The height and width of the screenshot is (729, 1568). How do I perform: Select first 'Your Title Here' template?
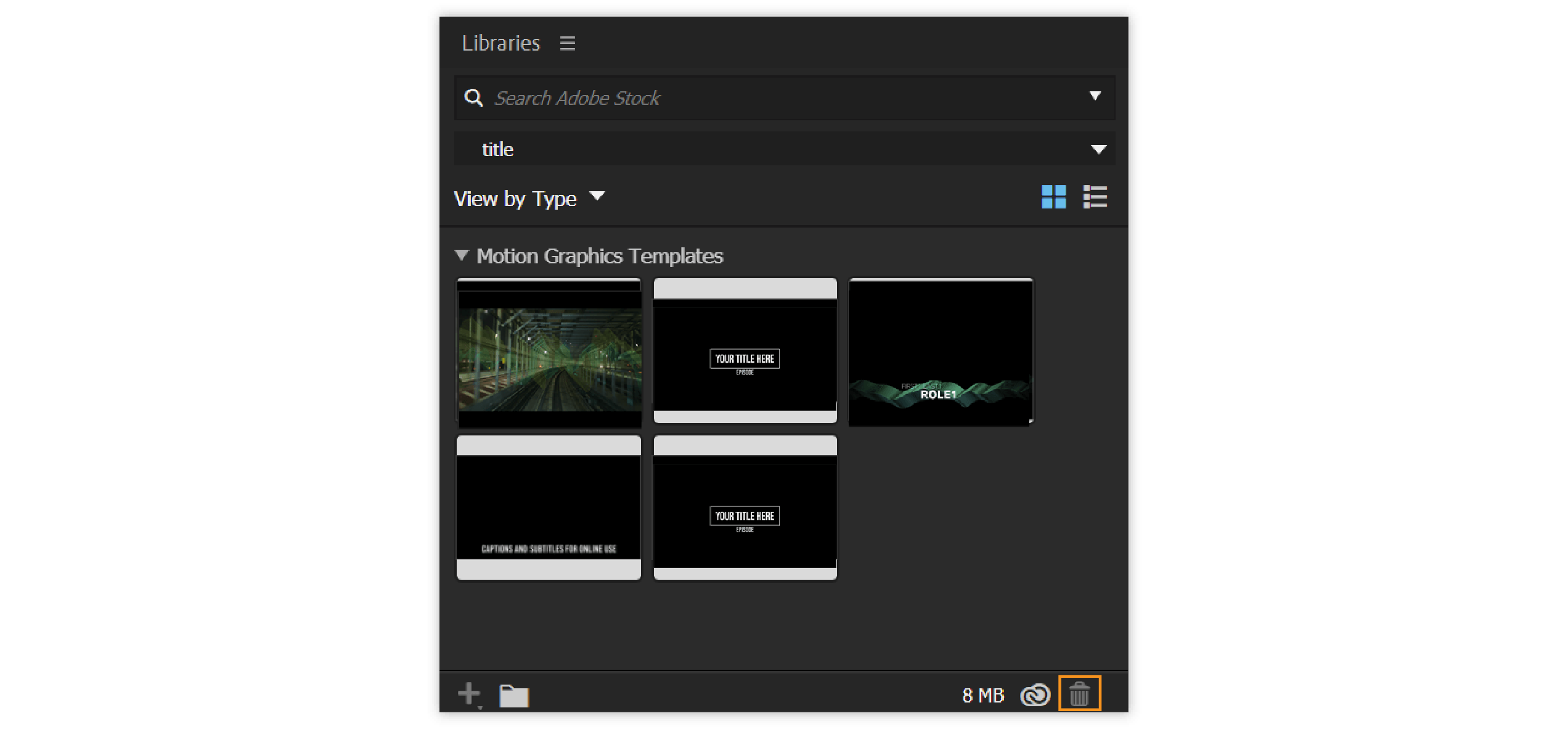click(745, 351)
